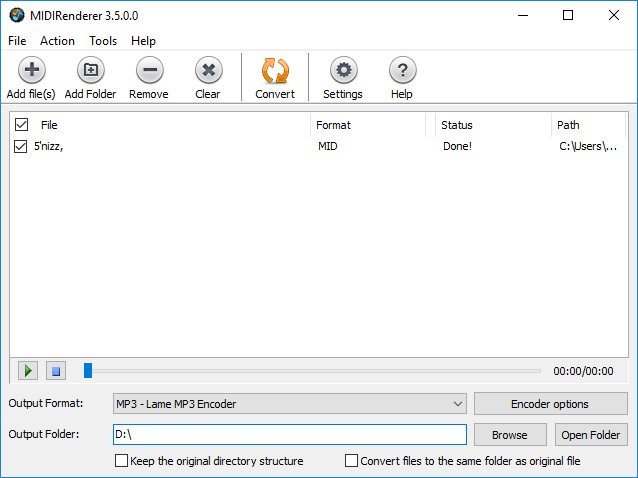This screenshot has width=638, height=478.
Task: Click the Add file(s) plus icon
Action: click(30, 71)
